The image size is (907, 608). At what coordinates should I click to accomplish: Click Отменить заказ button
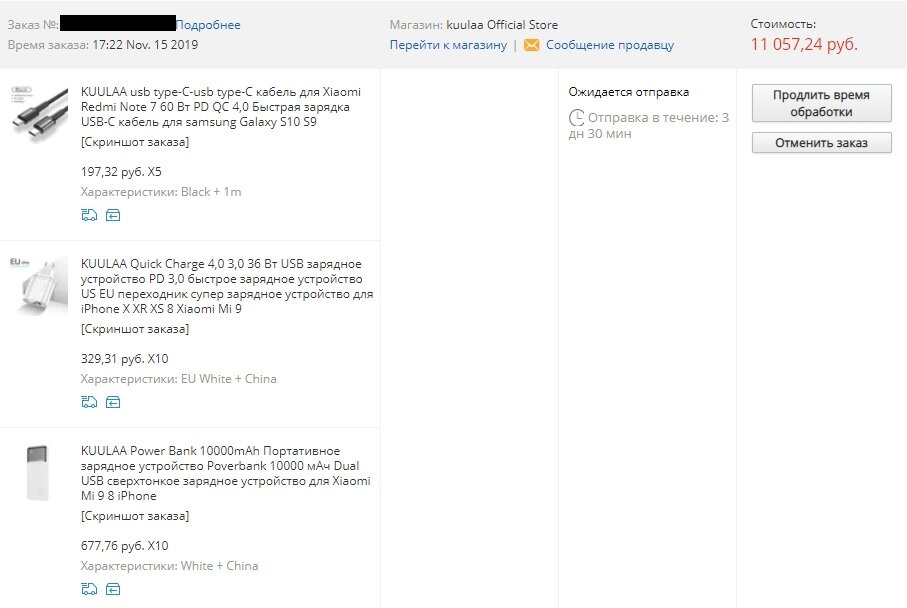(x=821, y=143)
